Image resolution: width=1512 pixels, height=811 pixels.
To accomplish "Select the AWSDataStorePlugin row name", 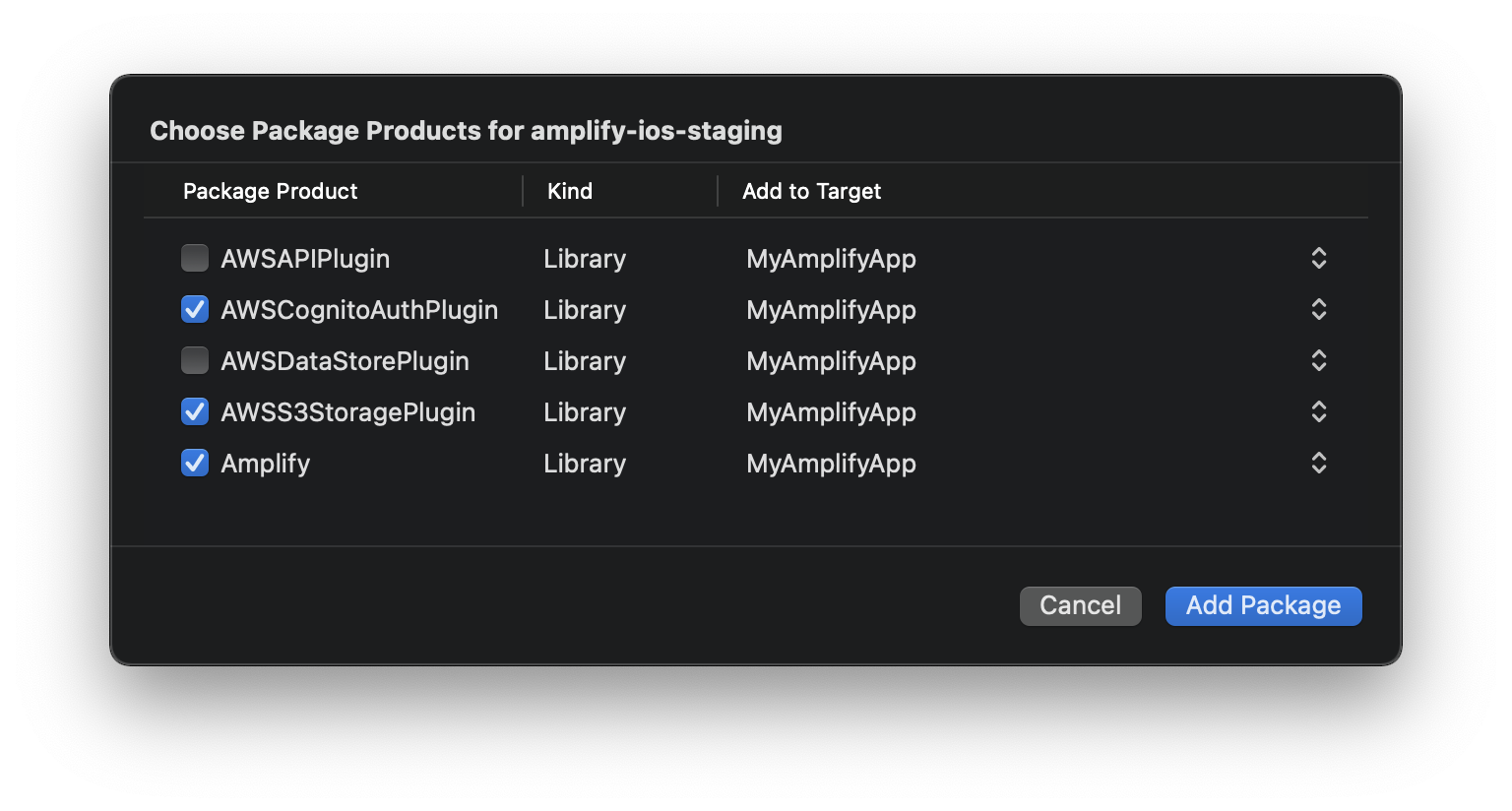I will (x=345, y=361).
